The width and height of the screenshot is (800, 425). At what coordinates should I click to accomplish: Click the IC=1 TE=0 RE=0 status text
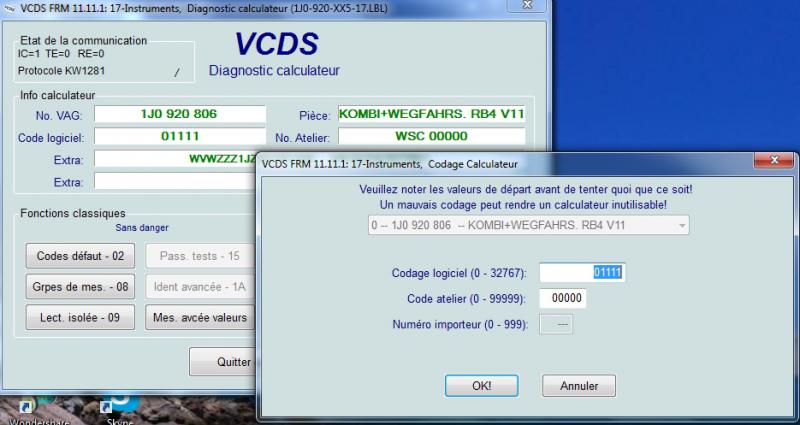pos(61,54)
